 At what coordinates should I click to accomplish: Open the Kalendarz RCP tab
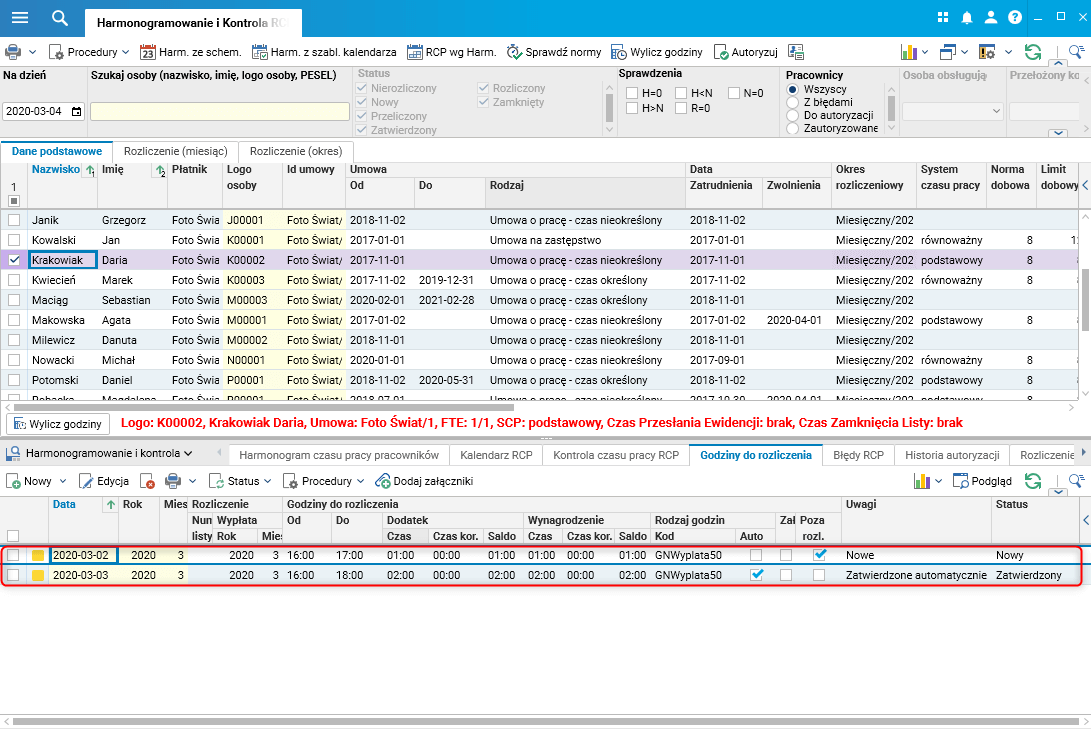click(x=495, y=455)
